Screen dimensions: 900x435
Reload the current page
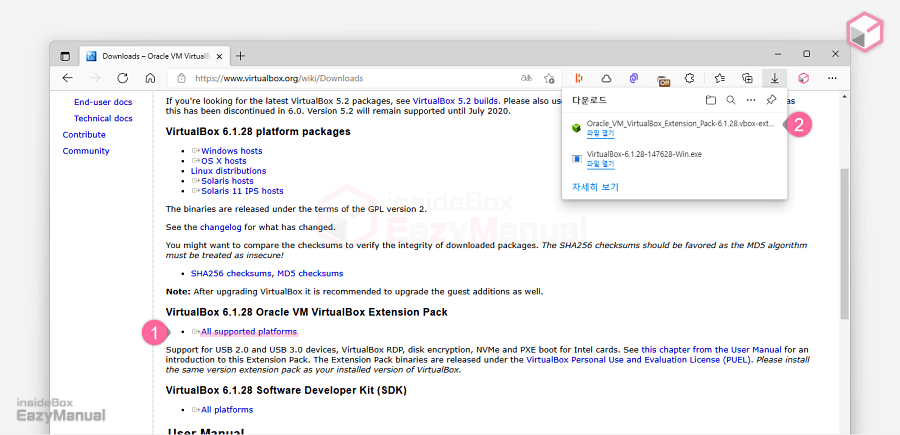(x=122, y=78)
